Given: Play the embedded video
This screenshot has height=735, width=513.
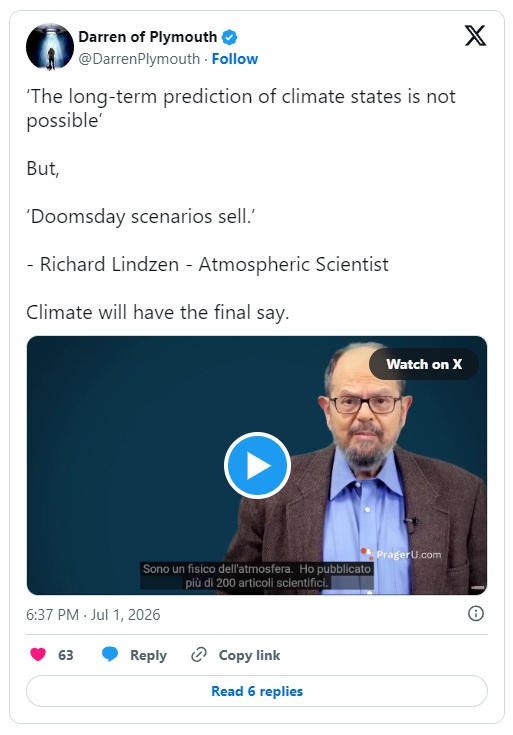Looking at the screenshot, I should coord(257,465).
